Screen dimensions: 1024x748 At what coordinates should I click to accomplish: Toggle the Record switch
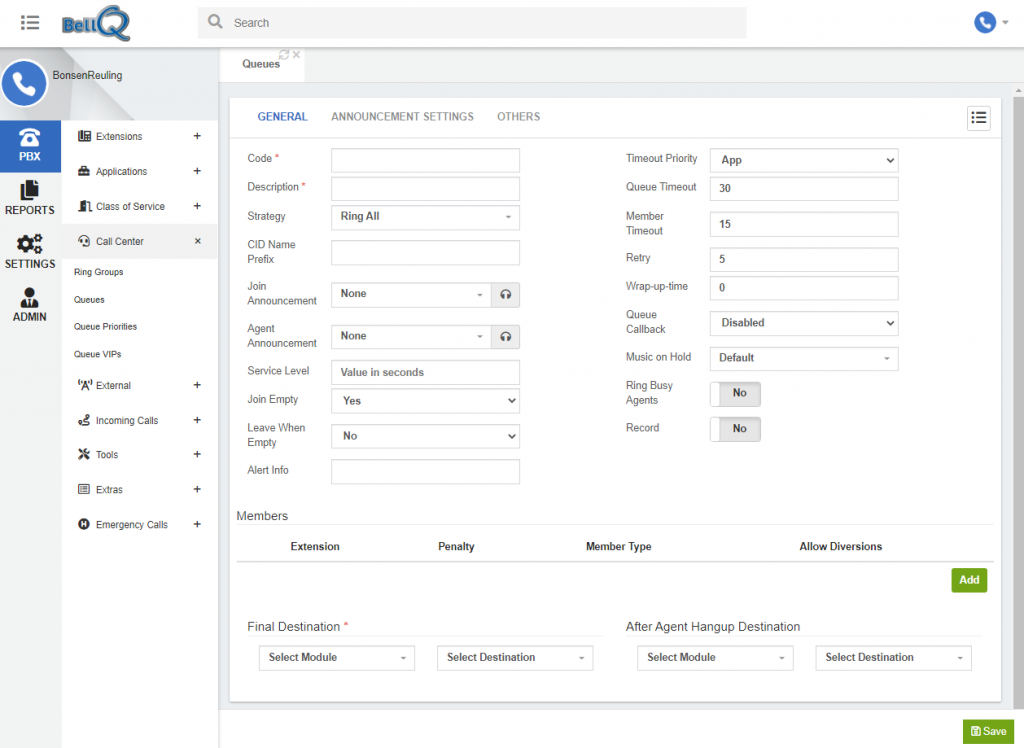(x=735, y=429)
